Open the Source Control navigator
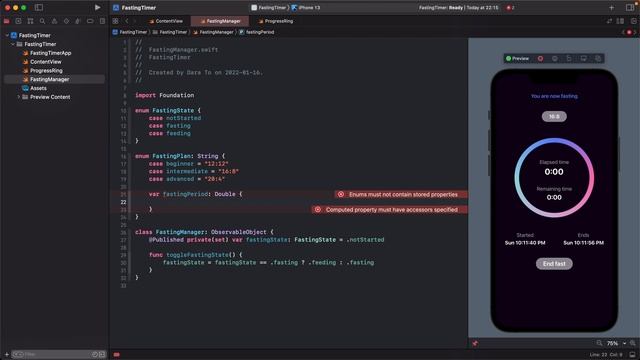Viewport: 640px width, 360px height. click(x=18, y=21)
